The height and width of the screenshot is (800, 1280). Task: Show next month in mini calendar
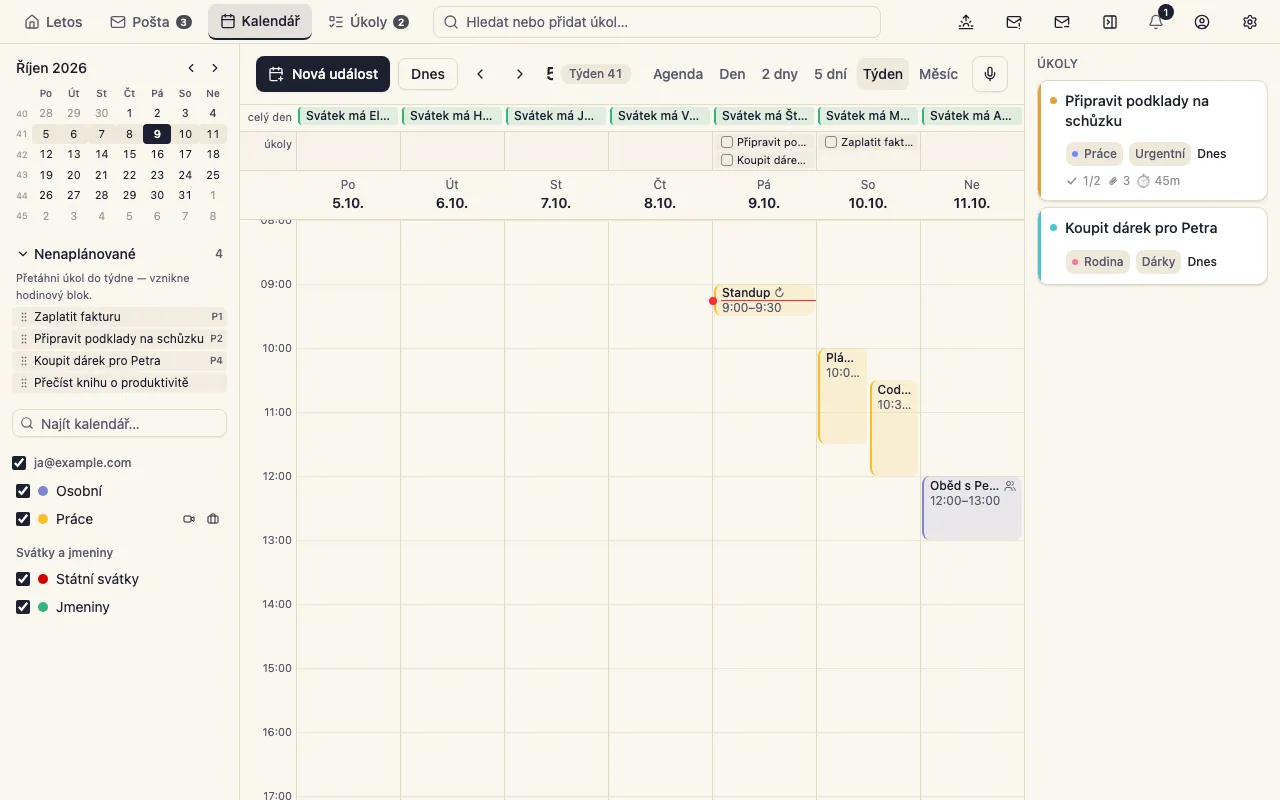coord(215,68)
